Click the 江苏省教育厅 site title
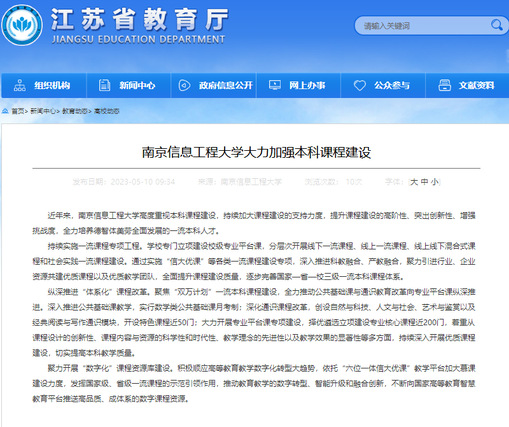Image resolution: width=509 pixels, height=427 pixels. tap(139, 20)
